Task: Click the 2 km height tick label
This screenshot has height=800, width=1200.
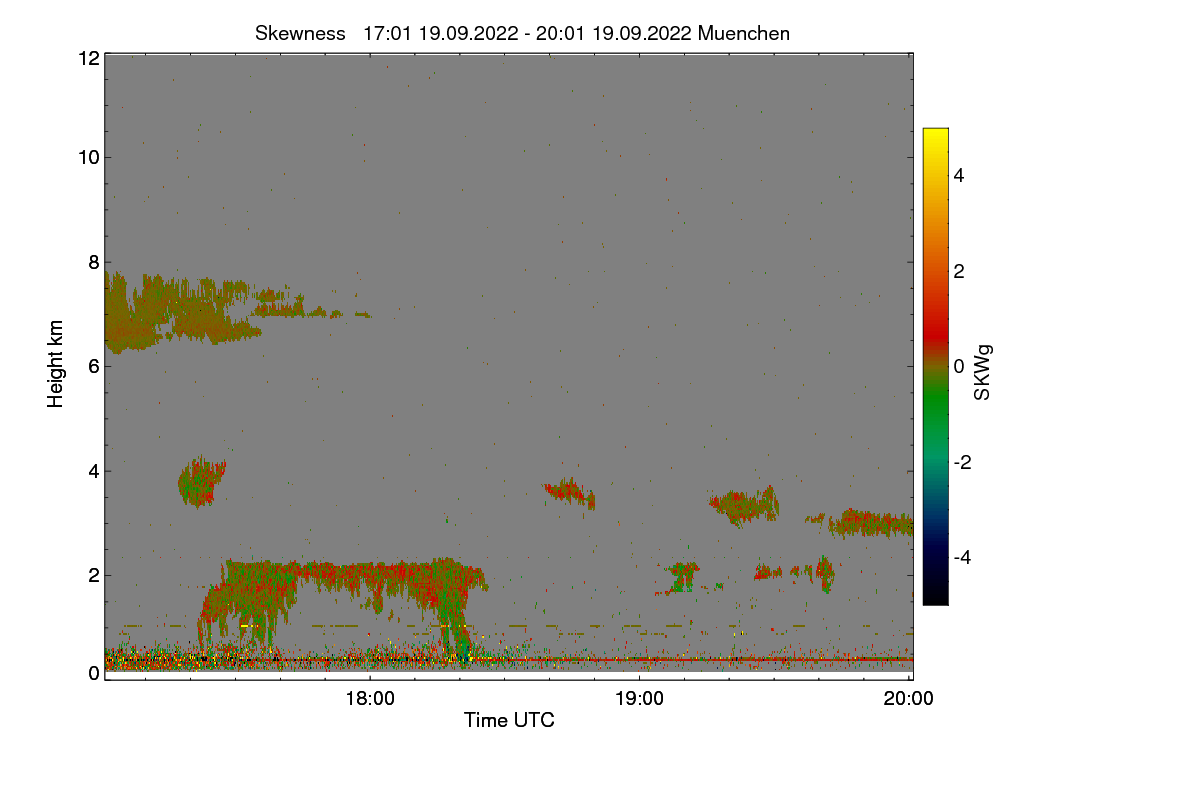Action: pos(93,575)
